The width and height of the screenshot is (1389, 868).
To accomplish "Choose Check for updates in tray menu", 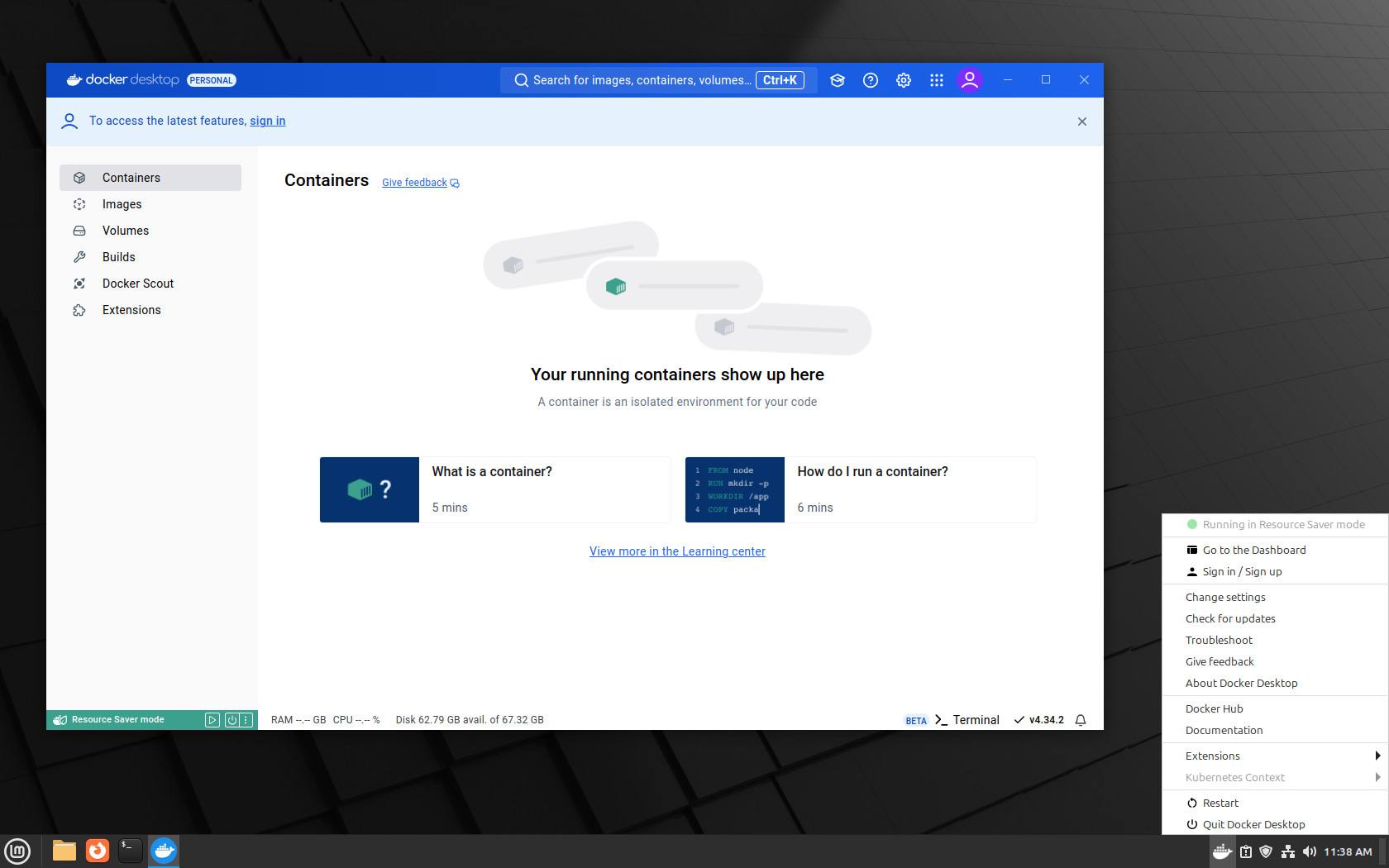I will [1275, 618].
